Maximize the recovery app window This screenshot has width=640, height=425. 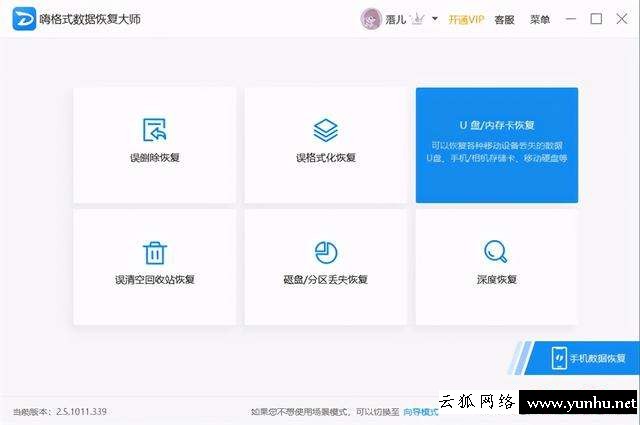click(596, 19)
